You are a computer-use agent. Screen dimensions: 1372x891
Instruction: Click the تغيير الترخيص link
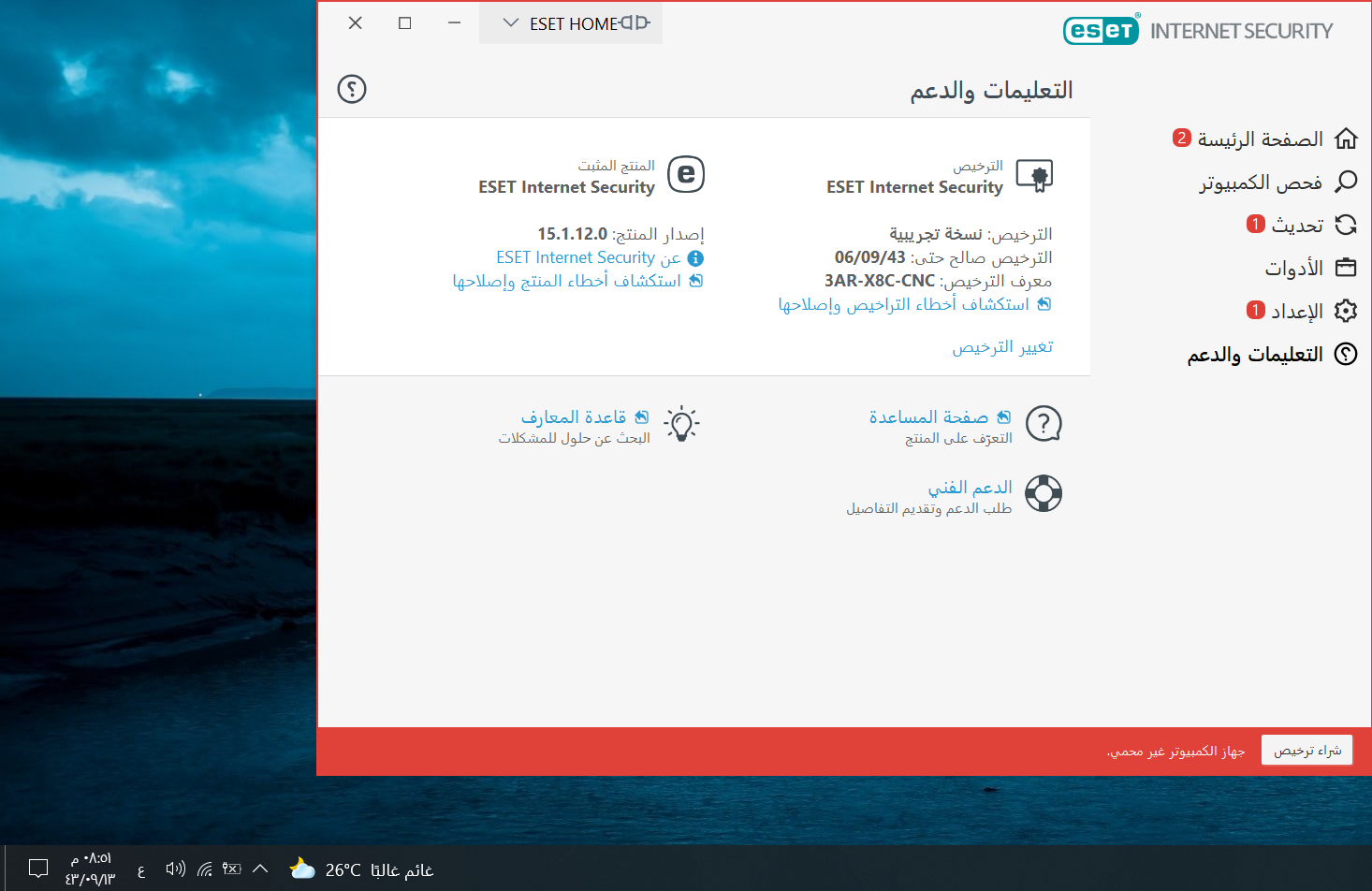tap(1002, 347)
